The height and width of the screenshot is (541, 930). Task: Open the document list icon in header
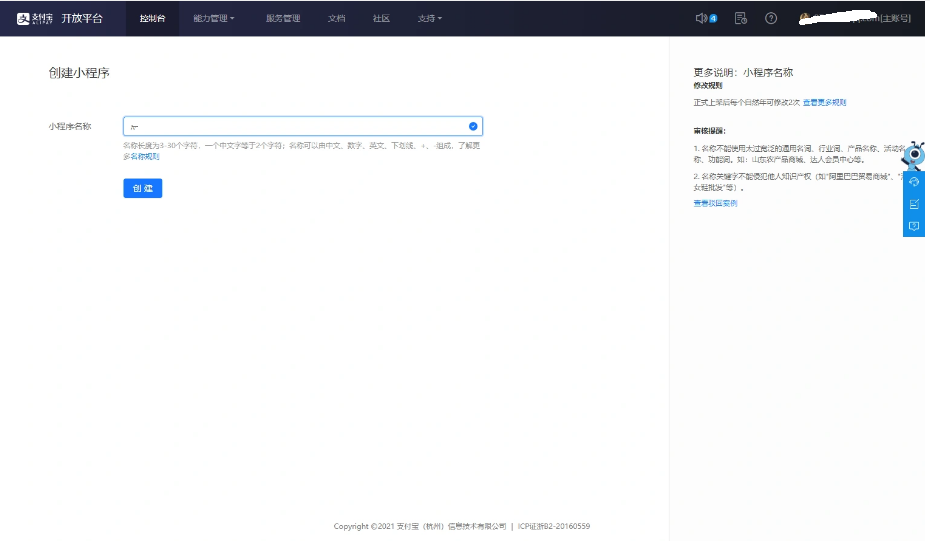[740, 18]
